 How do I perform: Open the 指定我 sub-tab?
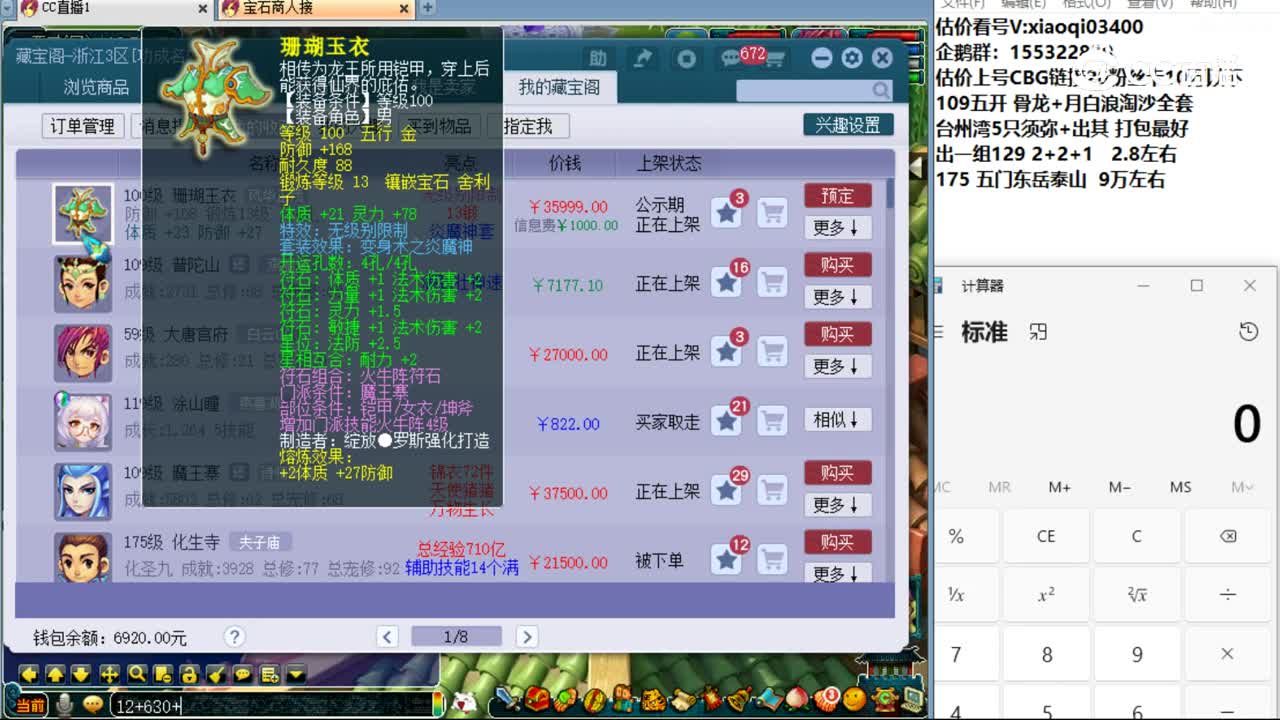(x=528, y=126)
